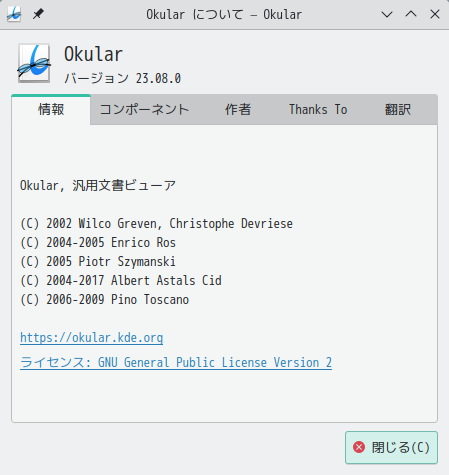Open the GNU General Public License Version 2 link

(x=176, y=363)
